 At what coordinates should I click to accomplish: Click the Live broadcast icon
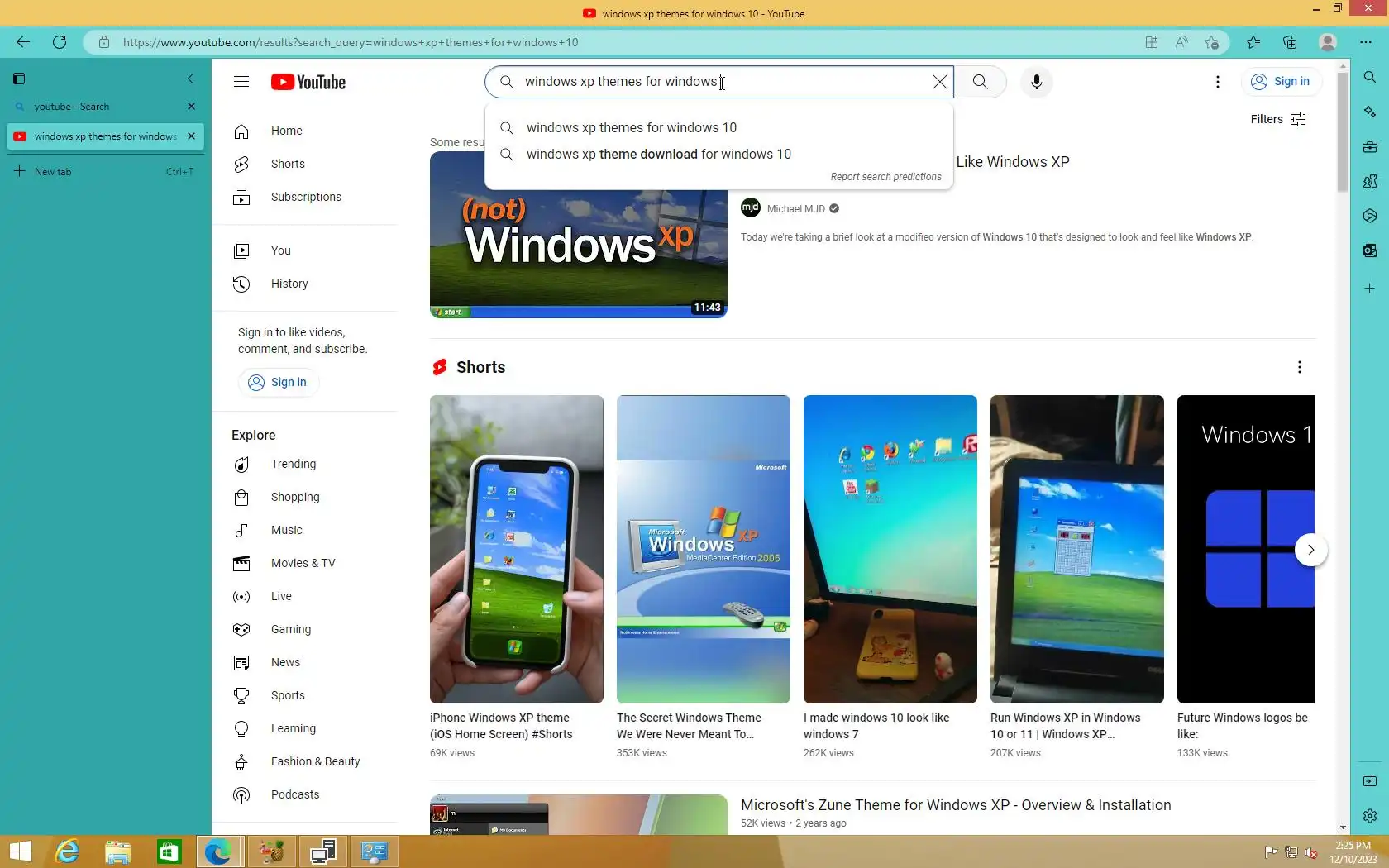pos(241,596)
